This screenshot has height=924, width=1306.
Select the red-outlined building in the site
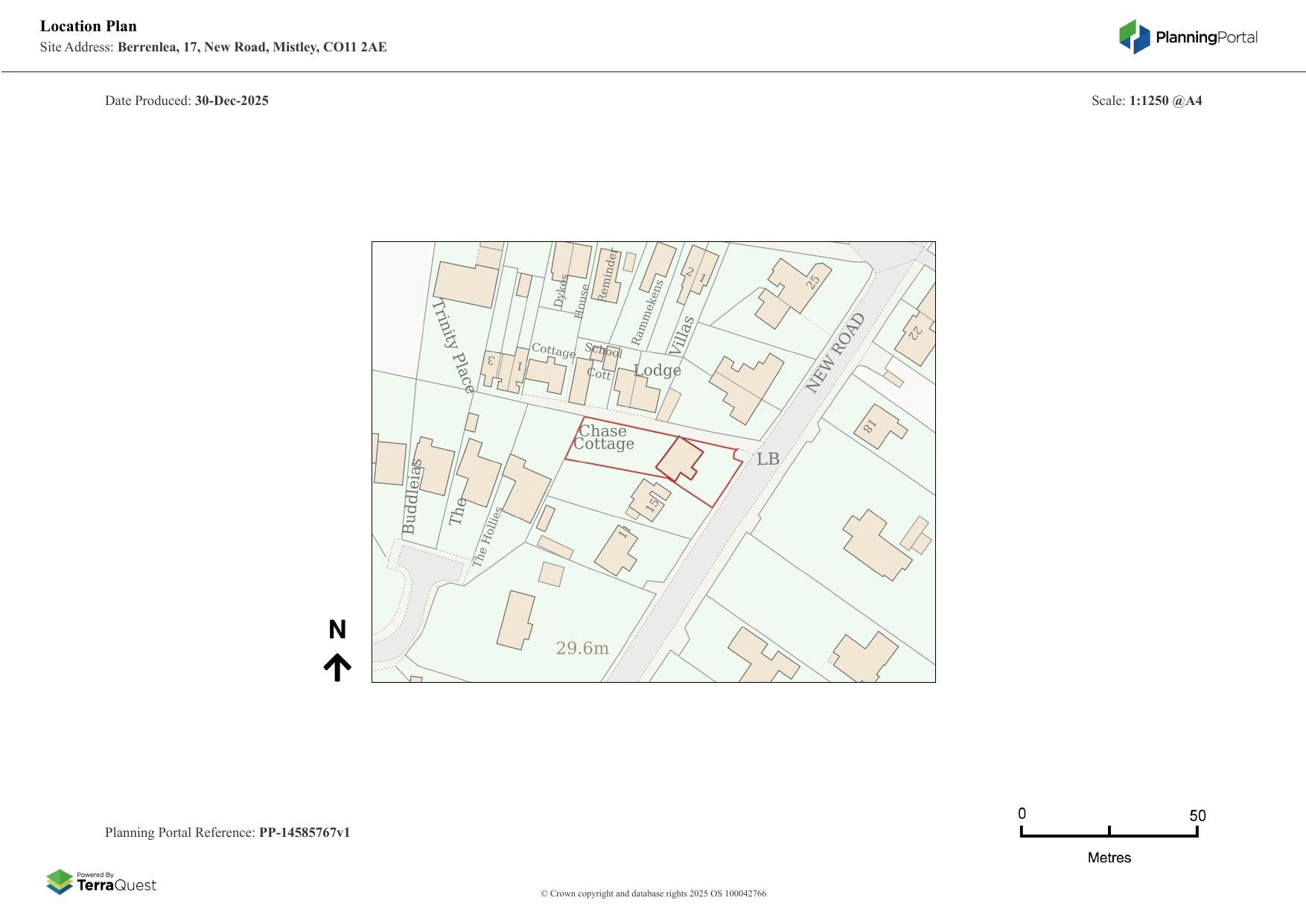click(x=678, y=459)
